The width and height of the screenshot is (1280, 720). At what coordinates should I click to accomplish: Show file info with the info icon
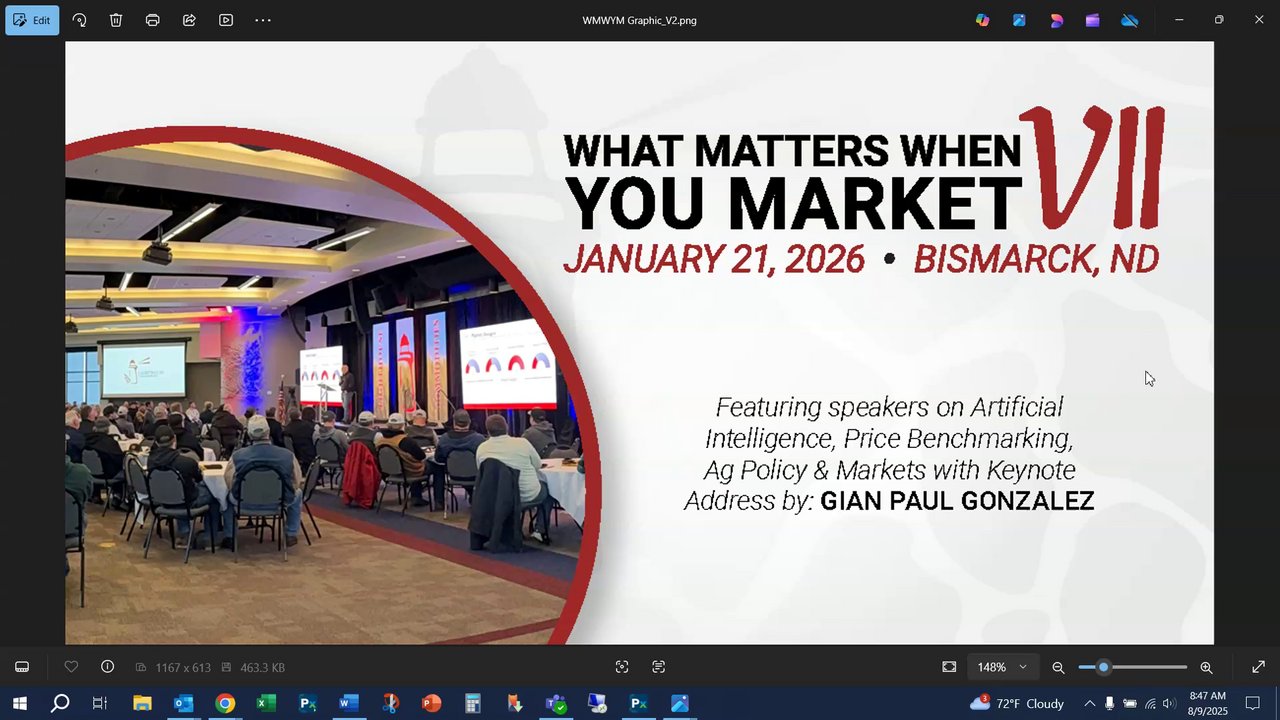(107, 667)
